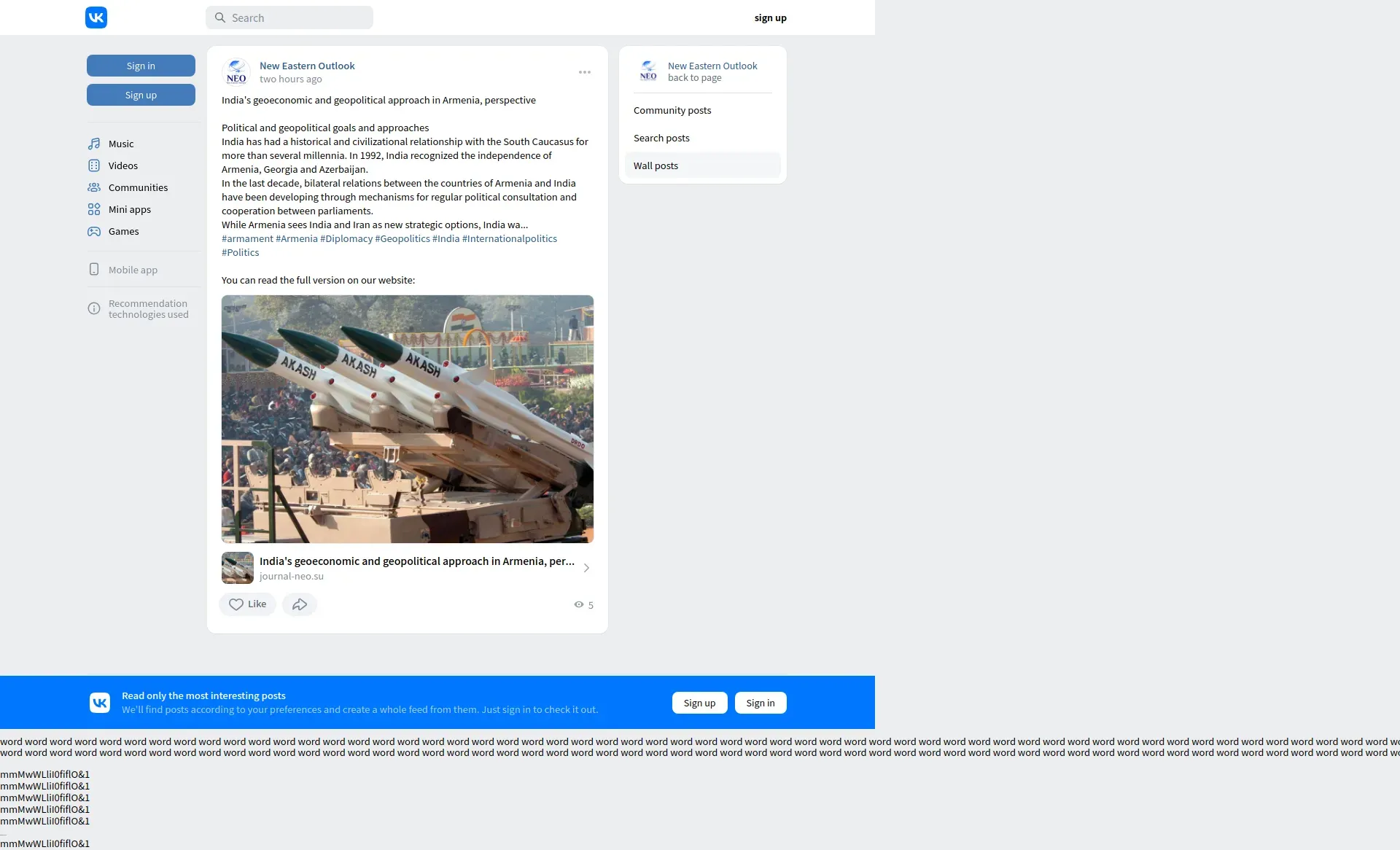Click the #Geopolitics hashtag link

(402, 239)
